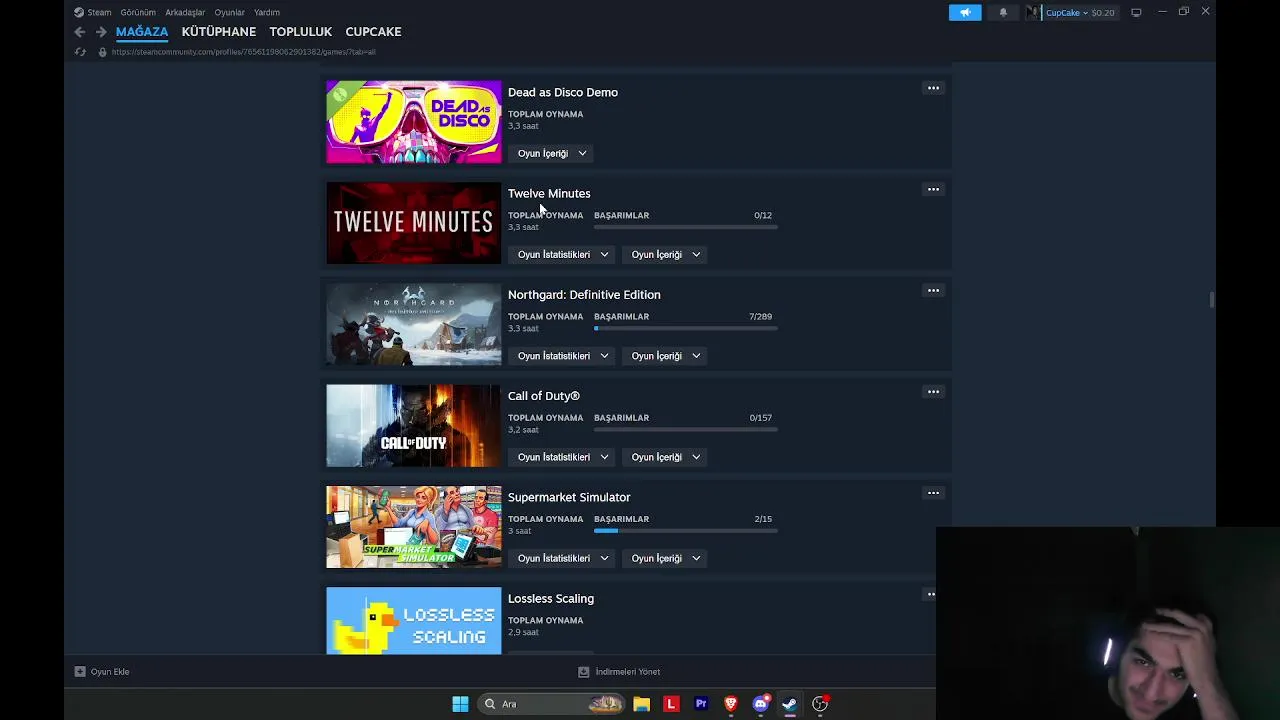Open the three-dot menu for Northgard
The width and height of the screenshot is (1280, 720).
(x=933, y=290)
